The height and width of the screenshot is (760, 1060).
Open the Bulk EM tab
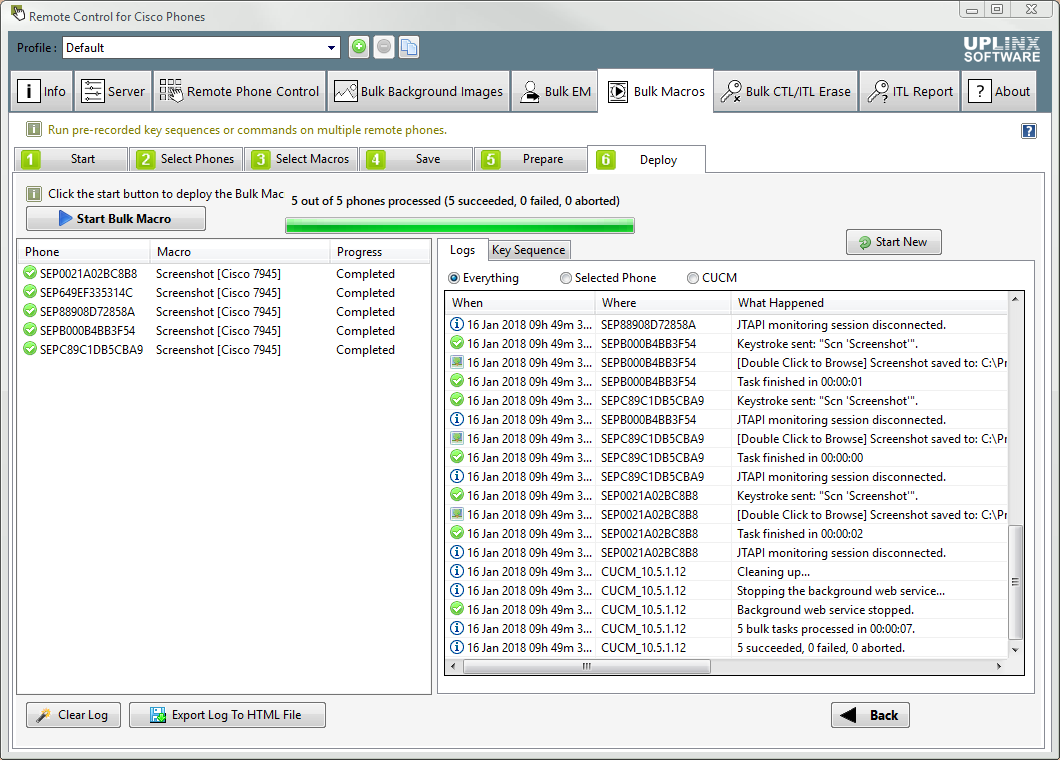pyautogui.click(x=555, y=91)
